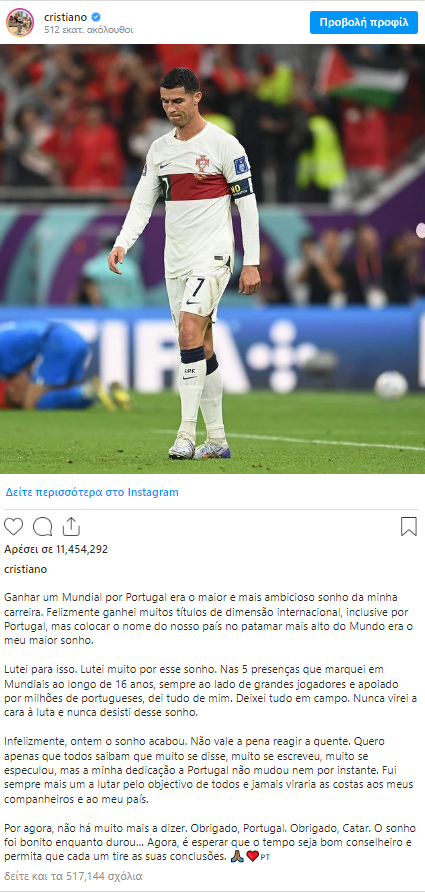Open comments via the speech bubble icon
Viewport: 425px width, 893px height.
tap(42, 527)
